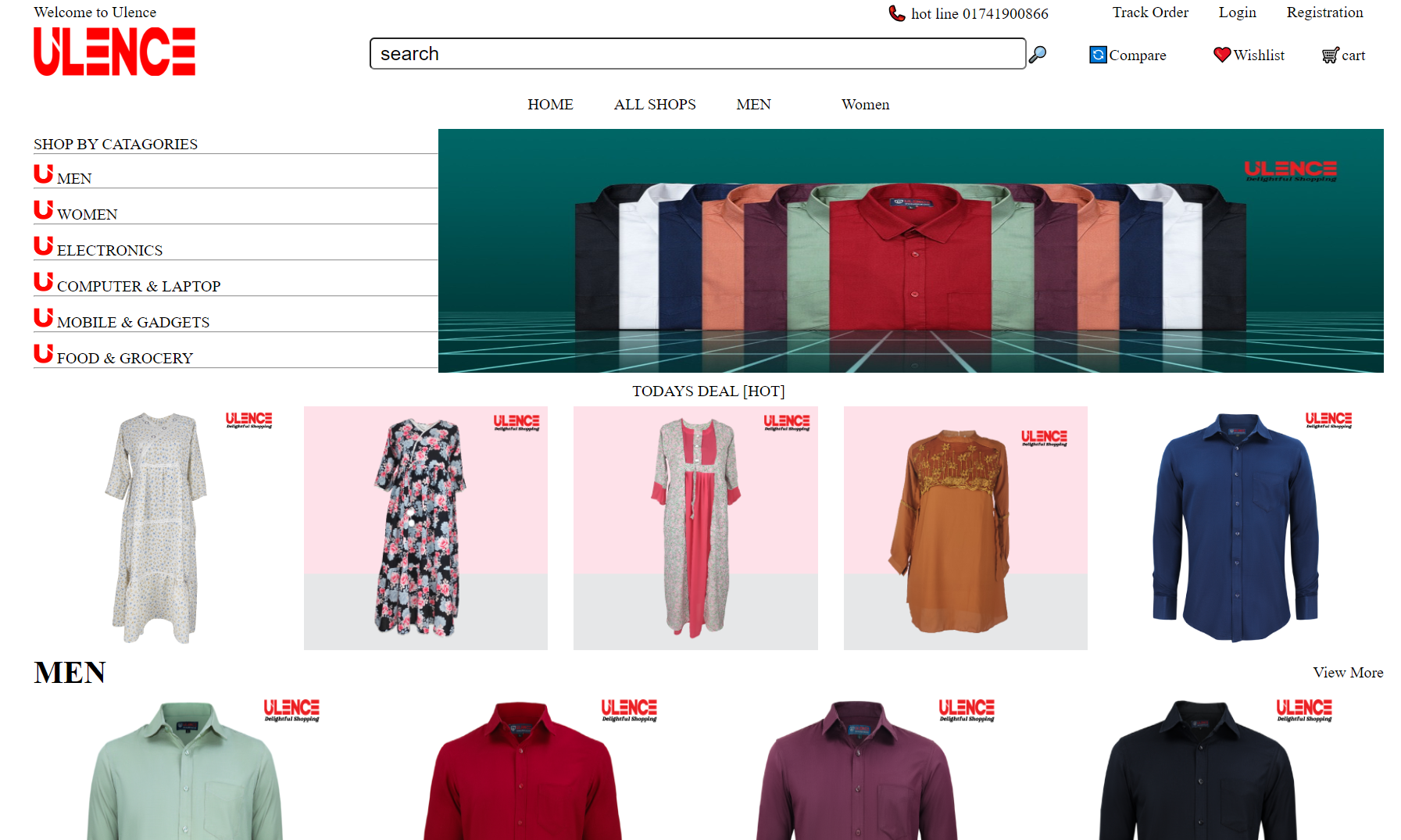
Task: Click the magnifying glass search icon
Action: 1038,54
